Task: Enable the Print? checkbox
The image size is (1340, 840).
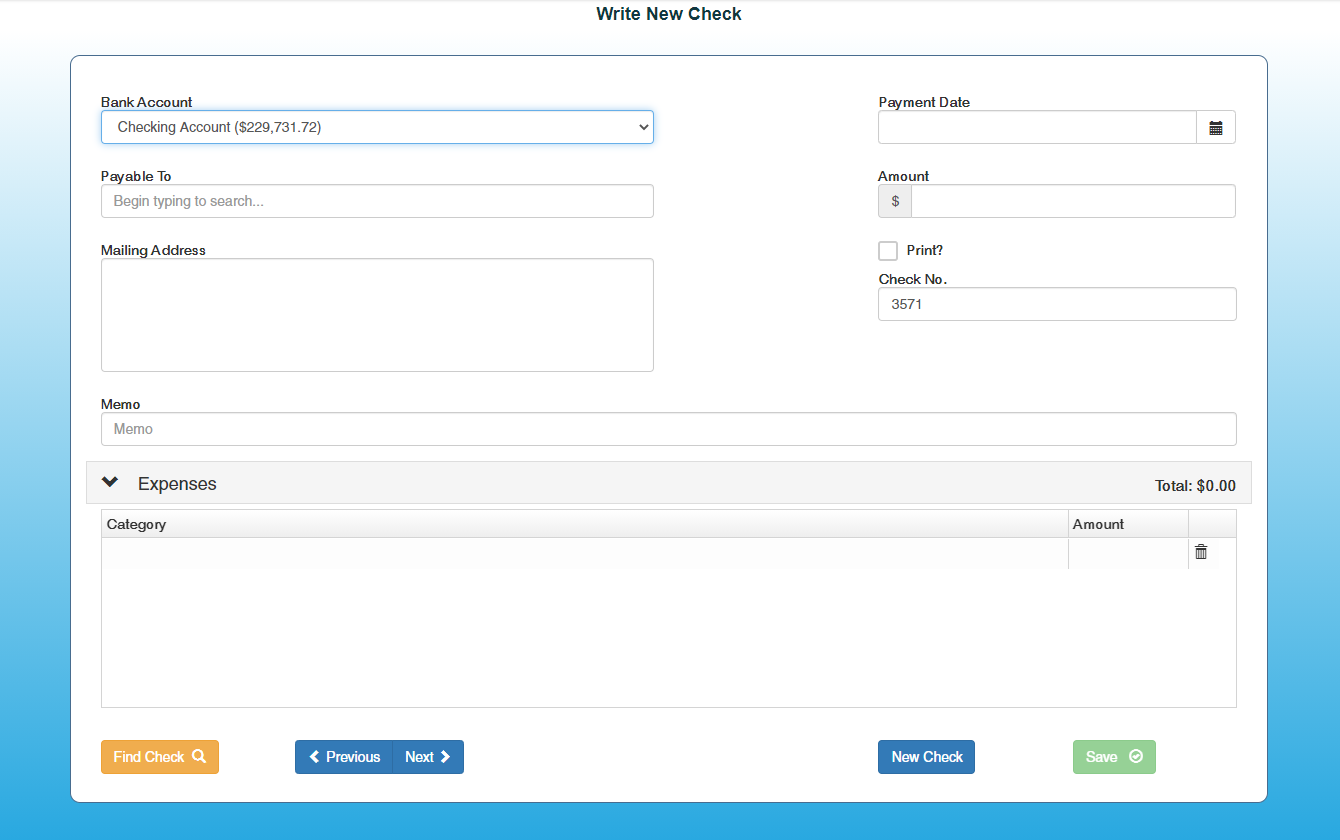Action: point(888,251)
